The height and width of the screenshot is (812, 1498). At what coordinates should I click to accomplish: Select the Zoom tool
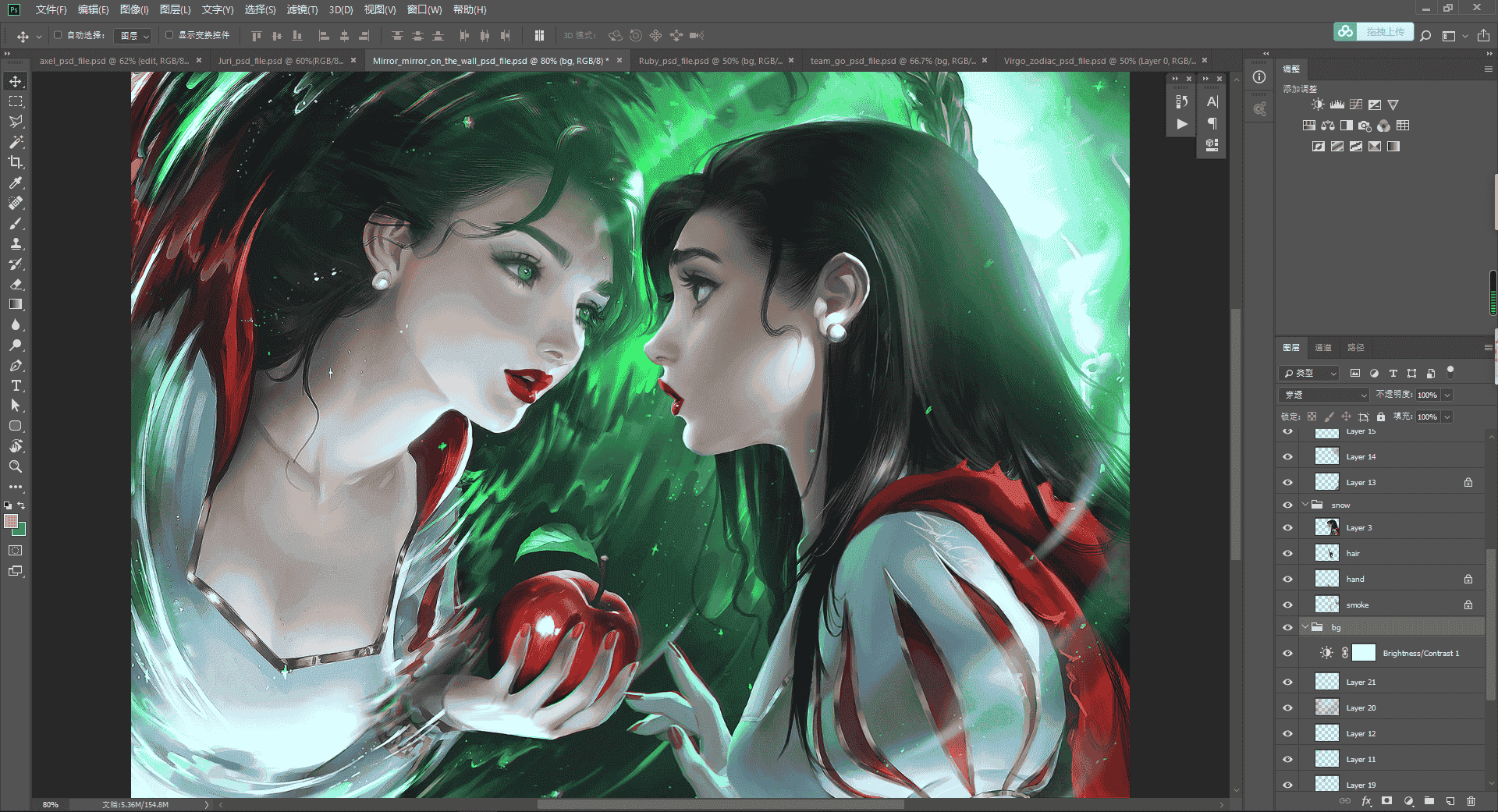16,466
